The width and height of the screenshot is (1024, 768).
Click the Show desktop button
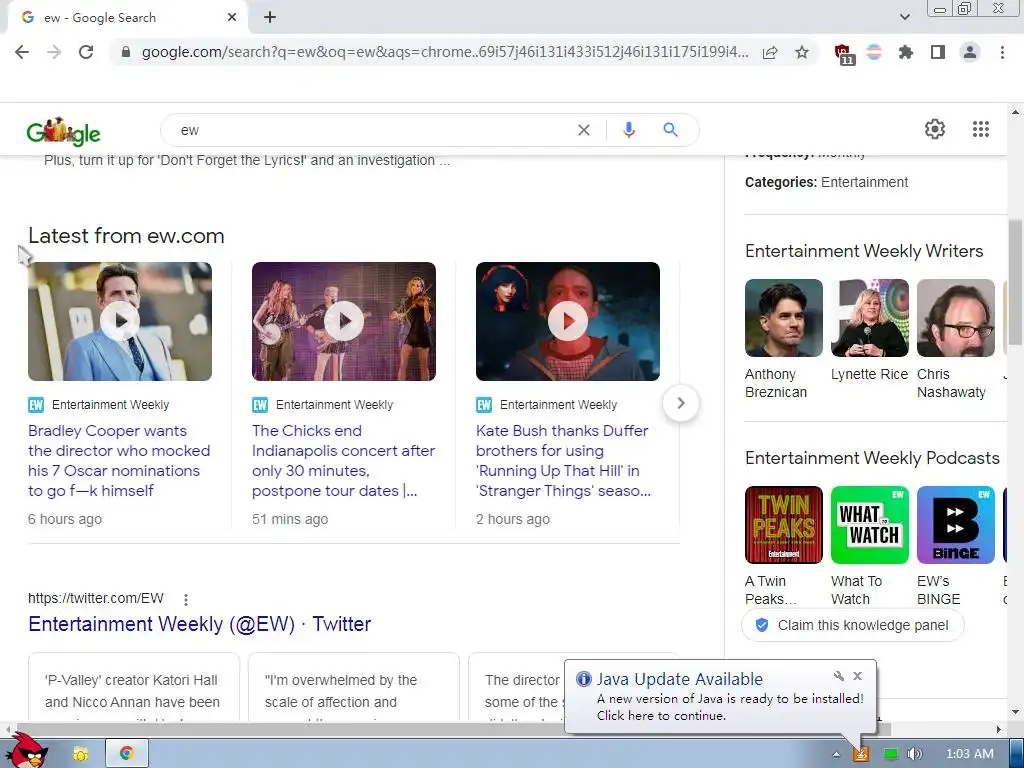(1017, 753)
